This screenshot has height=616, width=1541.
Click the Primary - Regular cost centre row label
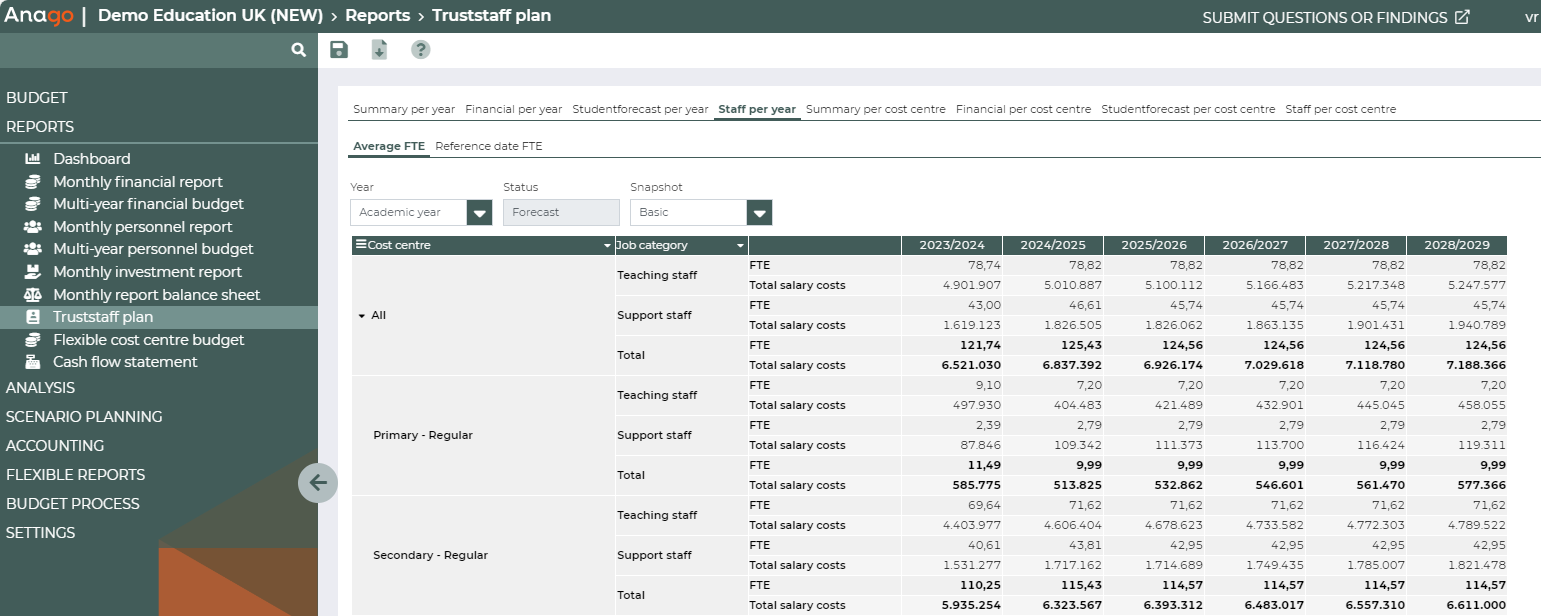pyautogui.click(x=423, y=435)
